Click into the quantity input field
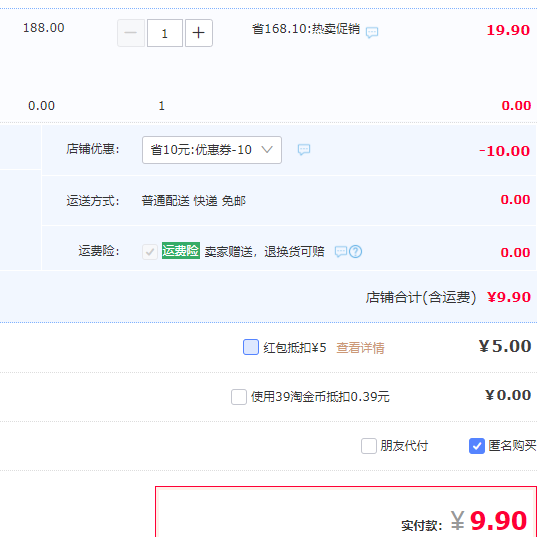Screen dimensions: 537x537 (x=165, y=33)
